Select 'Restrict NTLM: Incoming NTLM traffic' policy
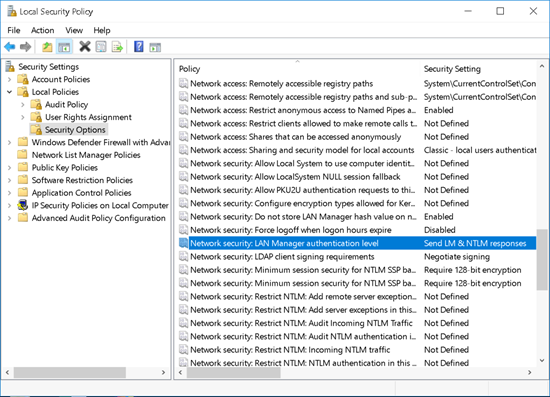 290,350
